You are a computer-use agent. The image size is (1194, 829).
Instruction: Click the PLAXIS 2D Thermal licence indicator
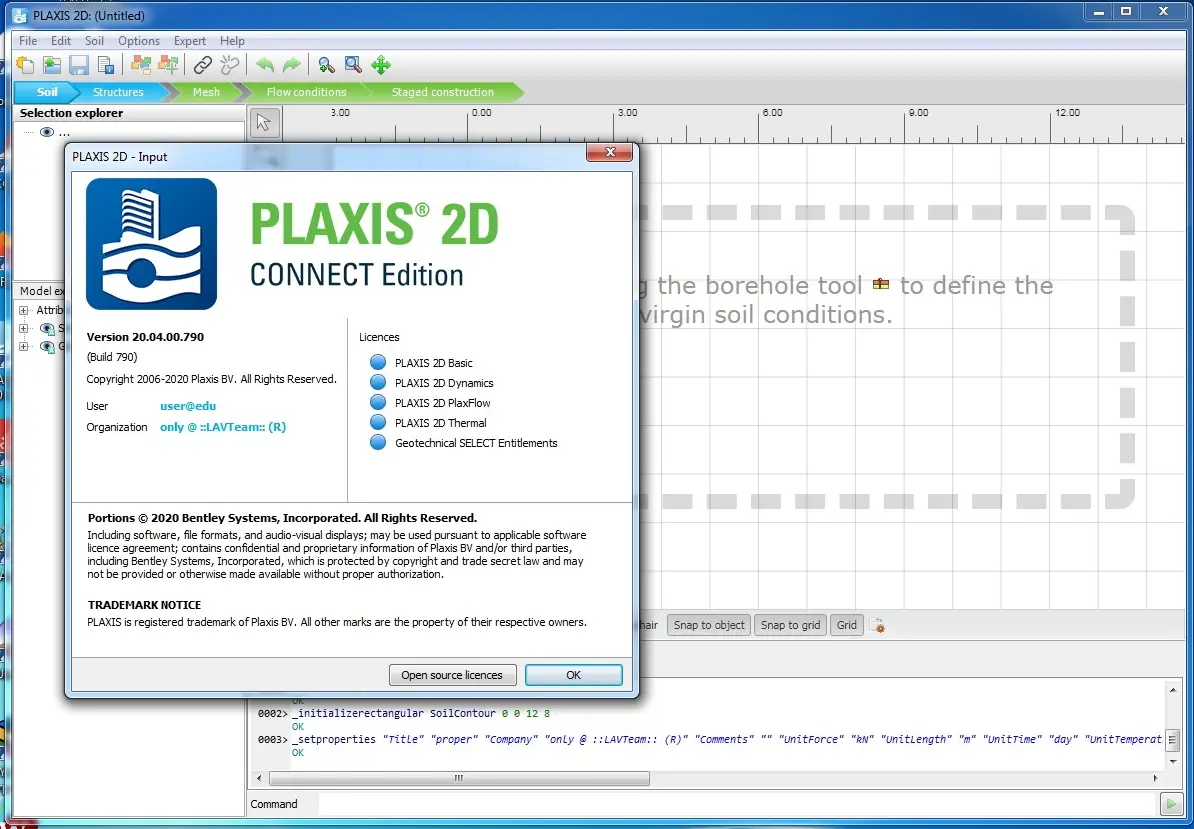tap(378, 422)
